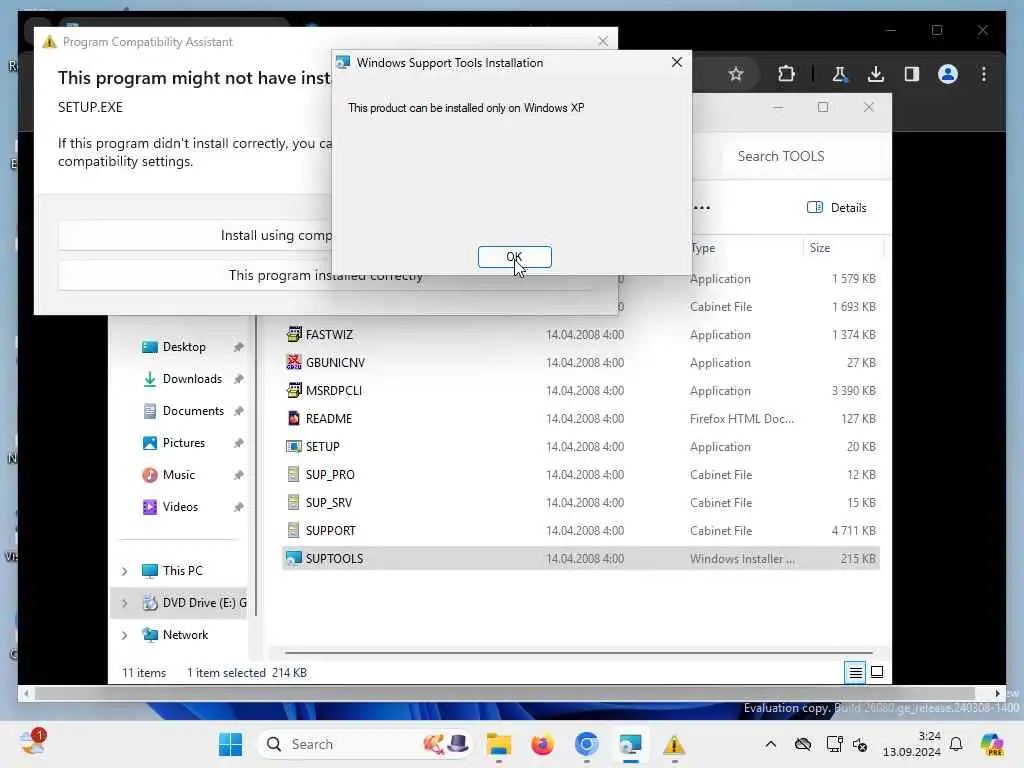Select the SUPTOOLS installer file icon
Image resolution: width=1024 pixels, height=768 pixels.
294,558
